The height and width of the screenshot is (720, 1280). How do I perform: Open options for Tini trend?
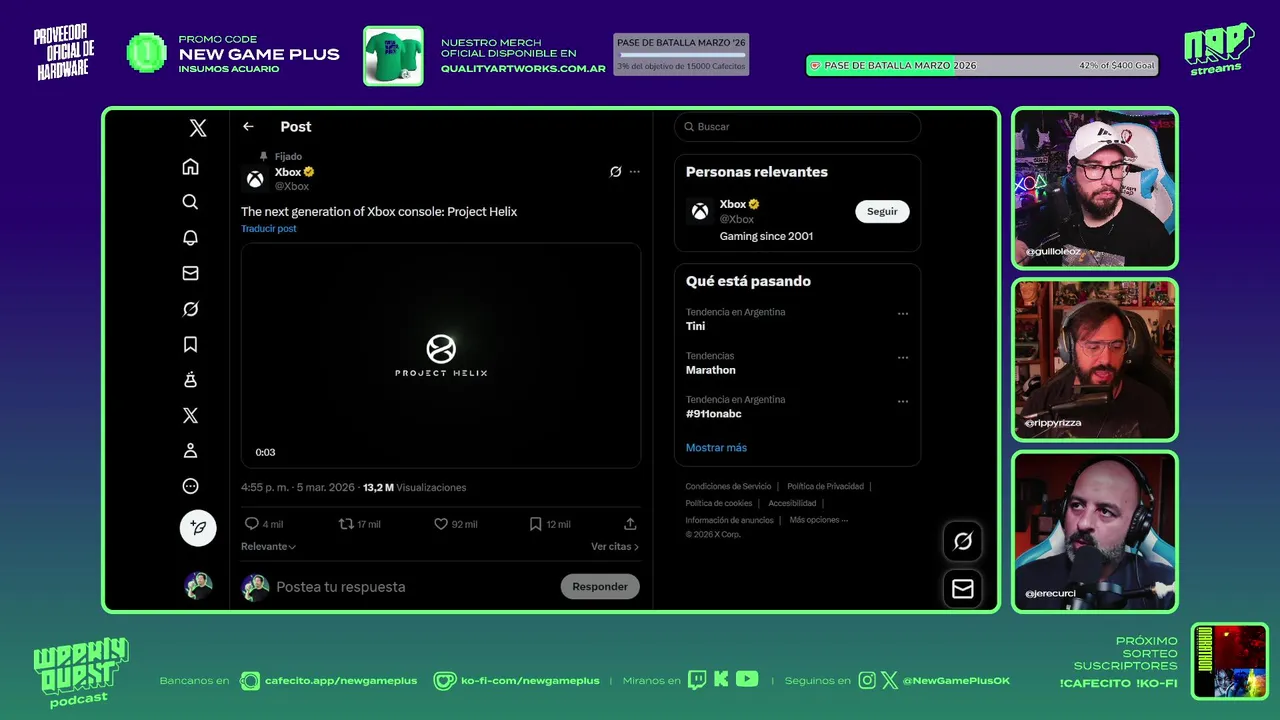click(903, 314)
